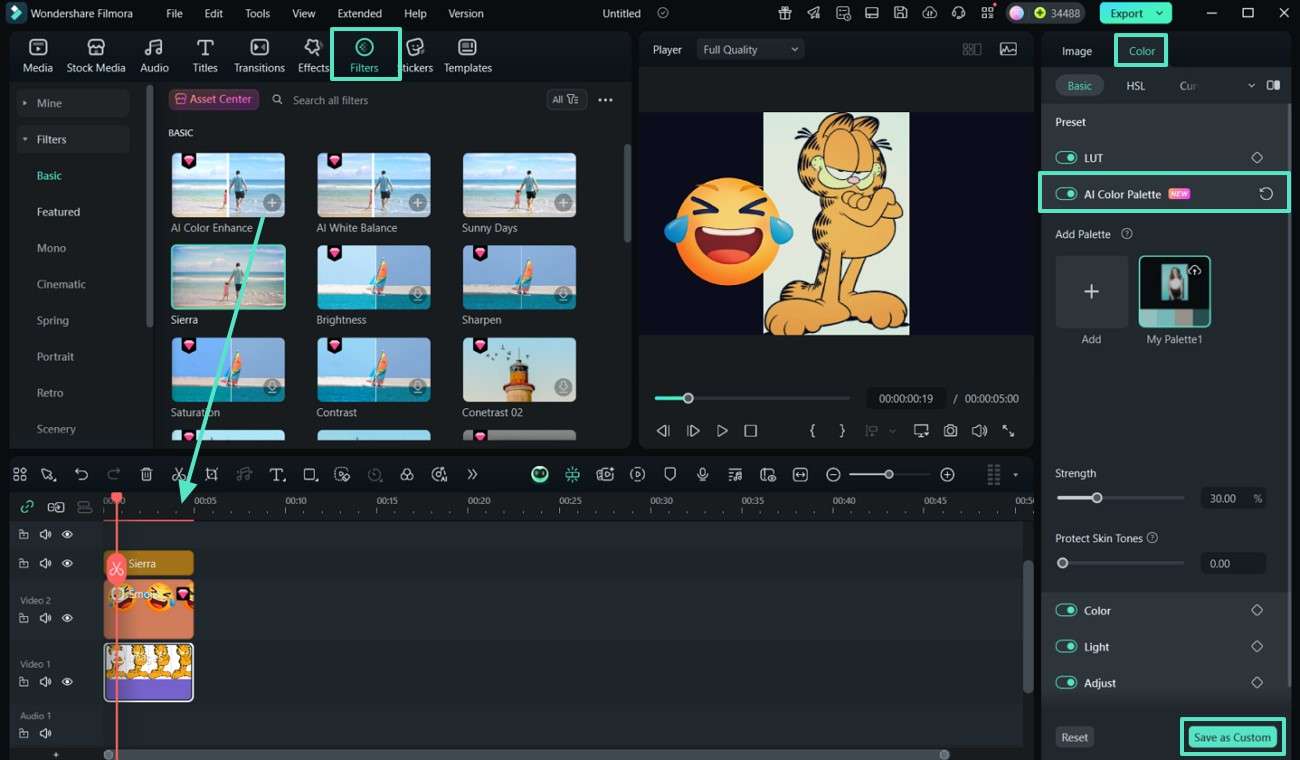Screen dimensions: 1300x760
Task: Open the compare view icon in Color panel
Action: 1273,85
